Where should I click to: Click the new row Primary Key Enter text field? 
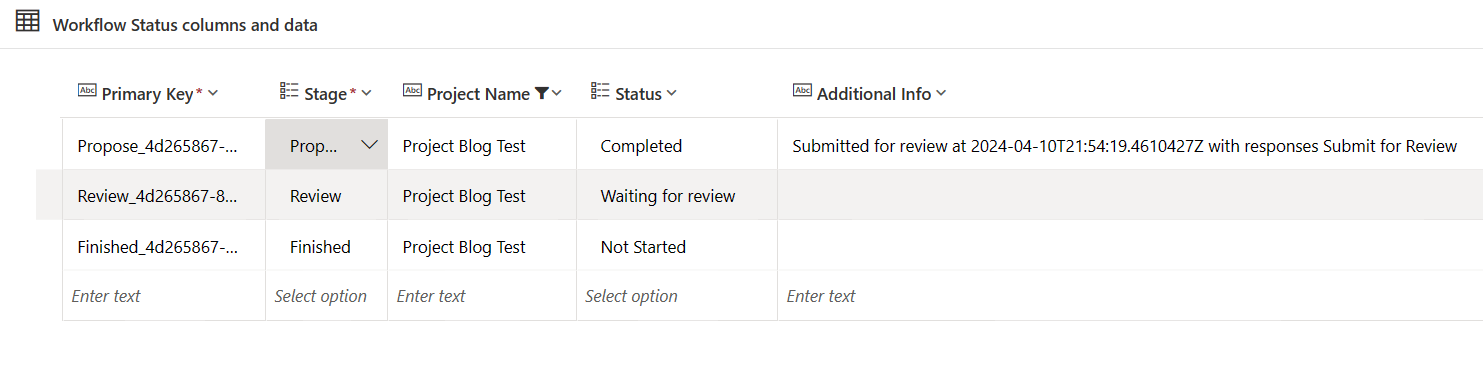pyautogui.click(x=164, y=296)
